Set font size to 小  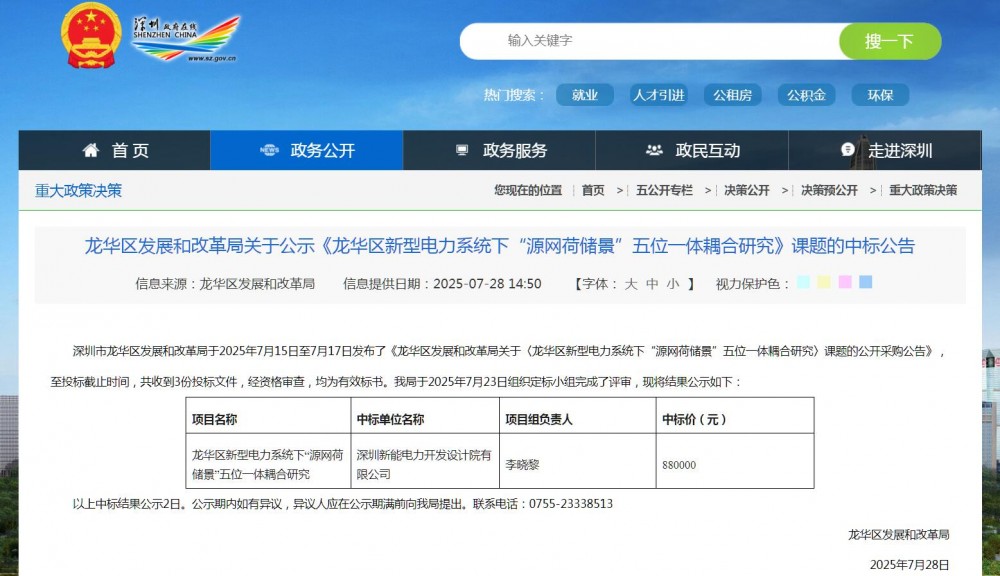pos(673,284)
